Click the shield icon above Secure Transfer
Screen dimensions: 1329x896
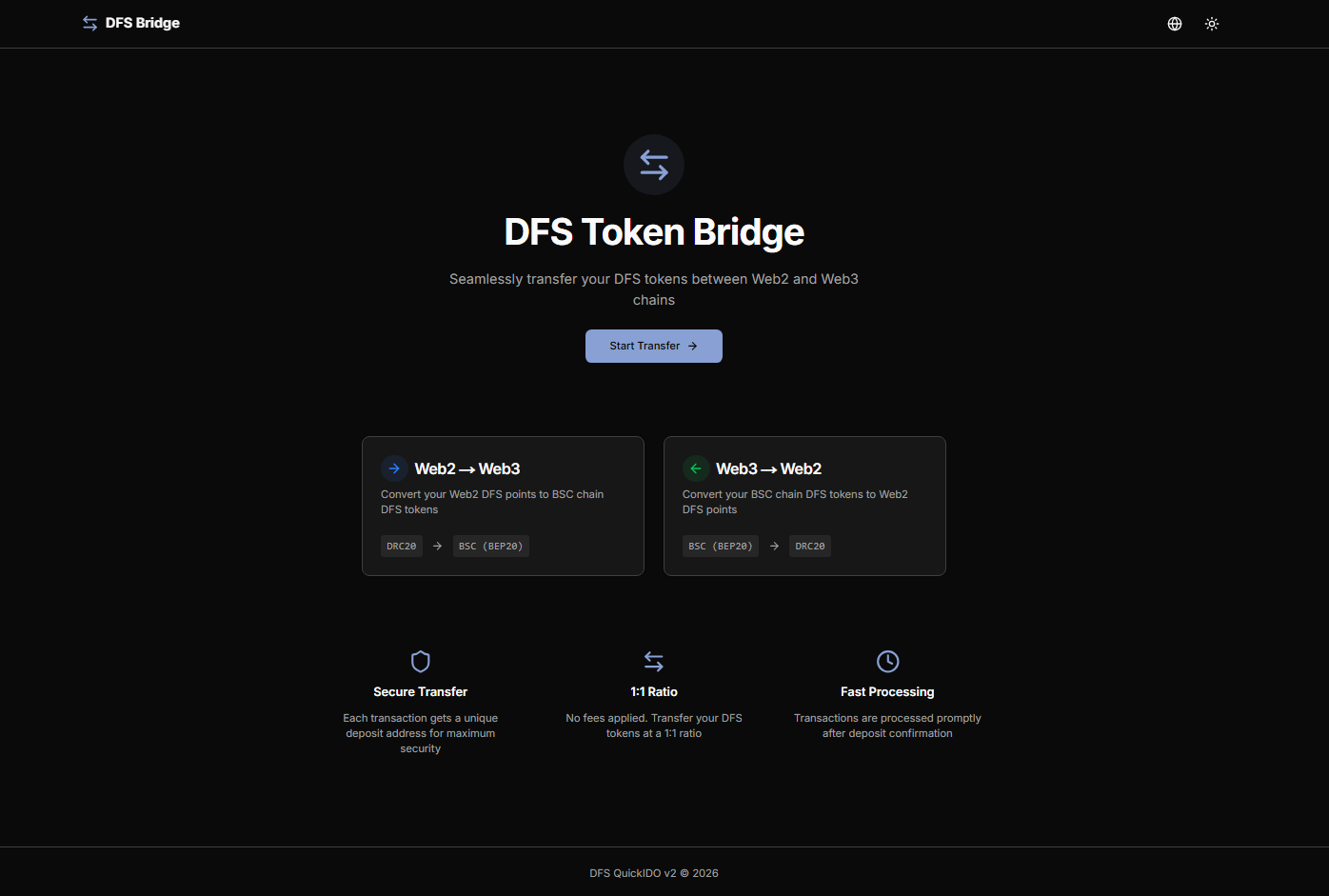pyautogui.click(x=421, y=661)
